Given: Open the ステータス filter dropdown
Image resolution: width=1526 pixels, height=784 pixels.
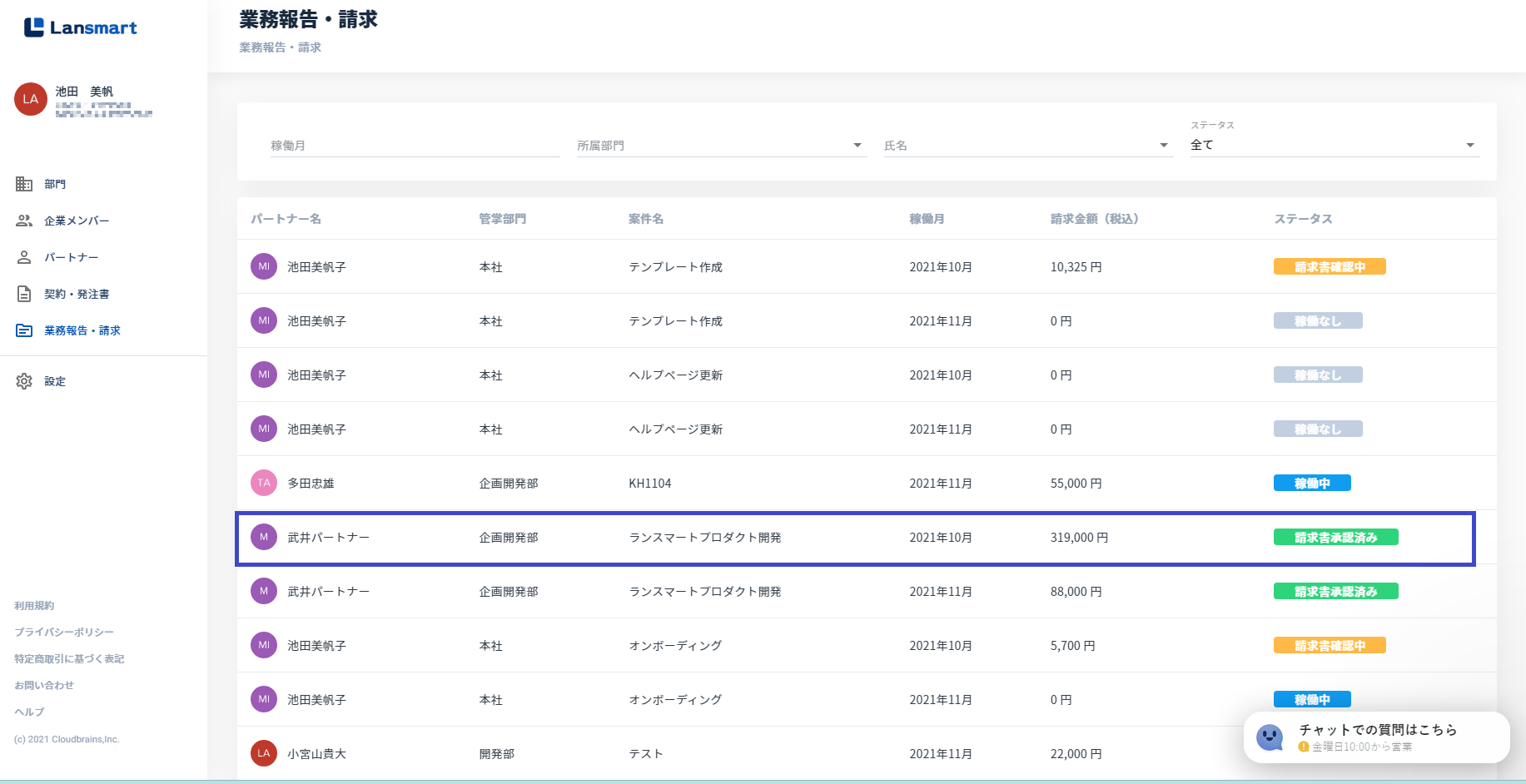Looking at the screenshot, I should (1470, 146).
